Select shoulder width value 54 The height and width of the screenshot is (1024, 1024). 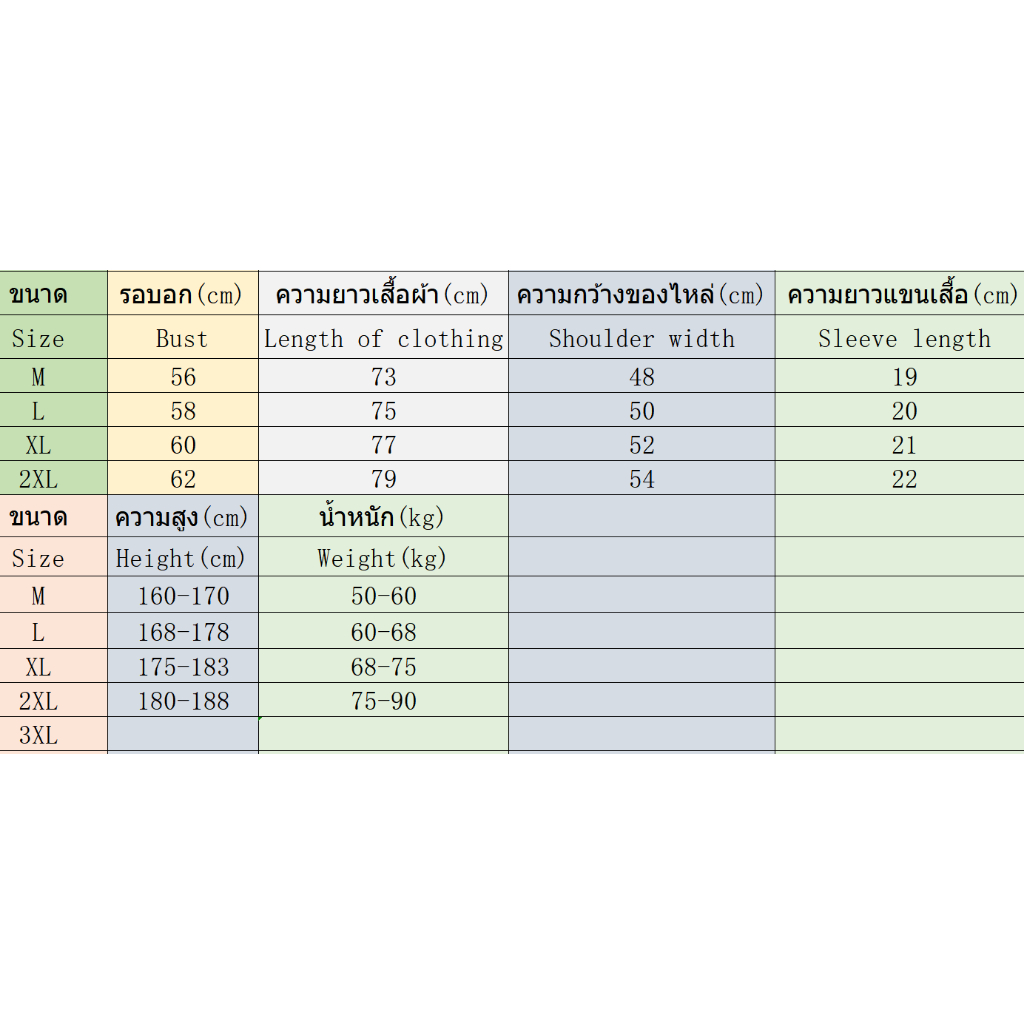pos(642,478)
